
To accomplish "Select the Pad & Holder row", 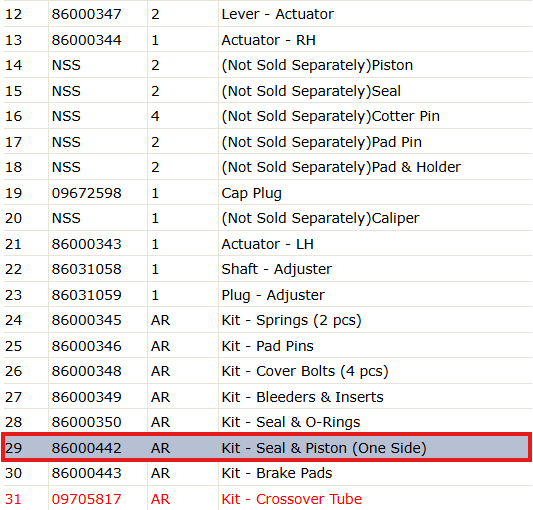I will pos(268,167).
